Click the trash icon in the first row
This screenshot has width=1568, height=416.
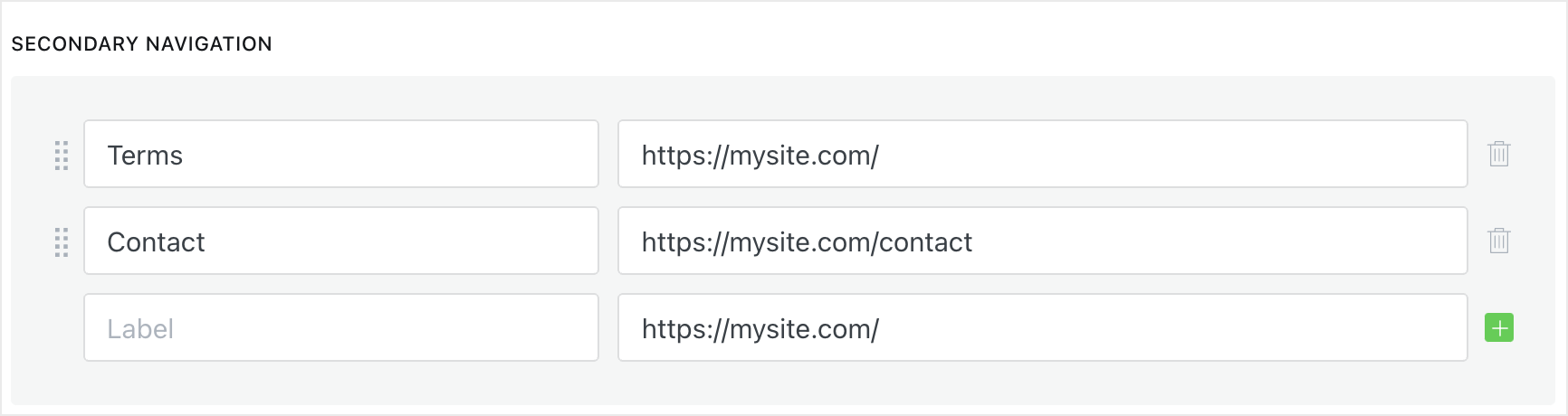click(x=1499, y=154)
